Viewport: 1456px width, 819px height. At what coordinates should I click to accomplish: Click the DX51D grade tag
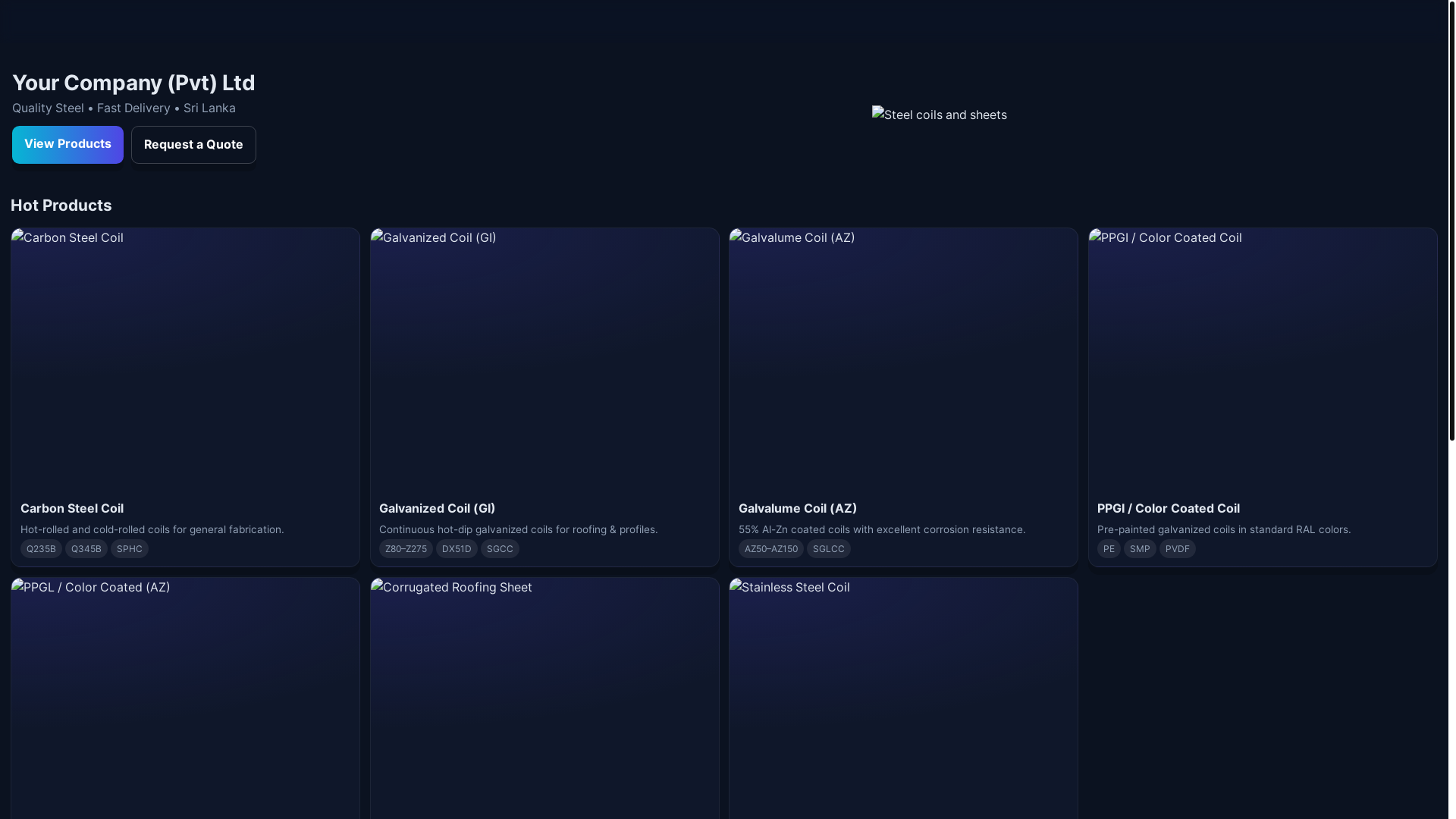457,549
